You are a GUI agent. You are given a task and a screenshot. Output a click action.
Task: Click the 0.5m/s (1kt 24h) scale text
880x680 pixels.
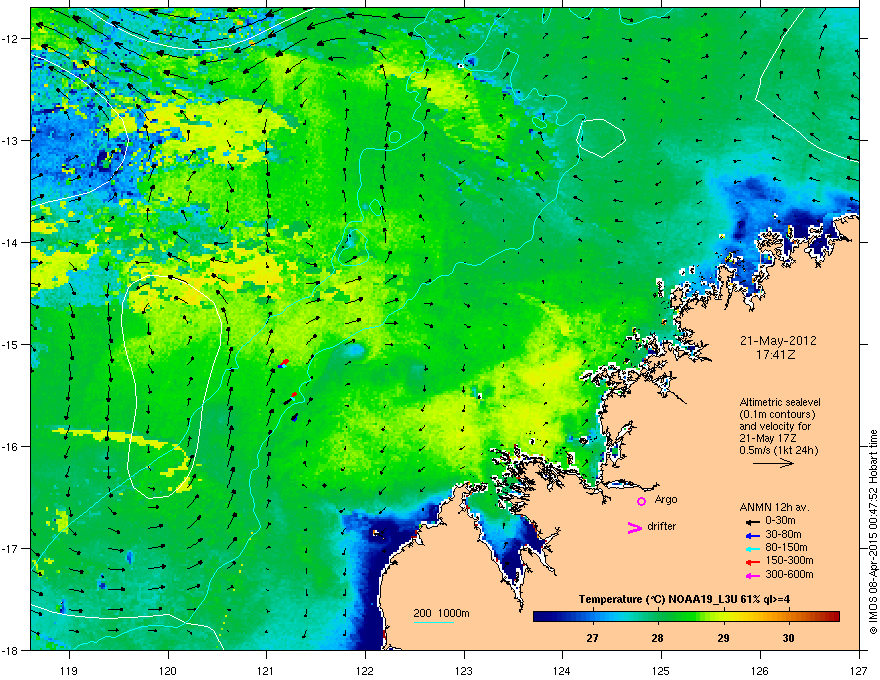coord(779,450)
